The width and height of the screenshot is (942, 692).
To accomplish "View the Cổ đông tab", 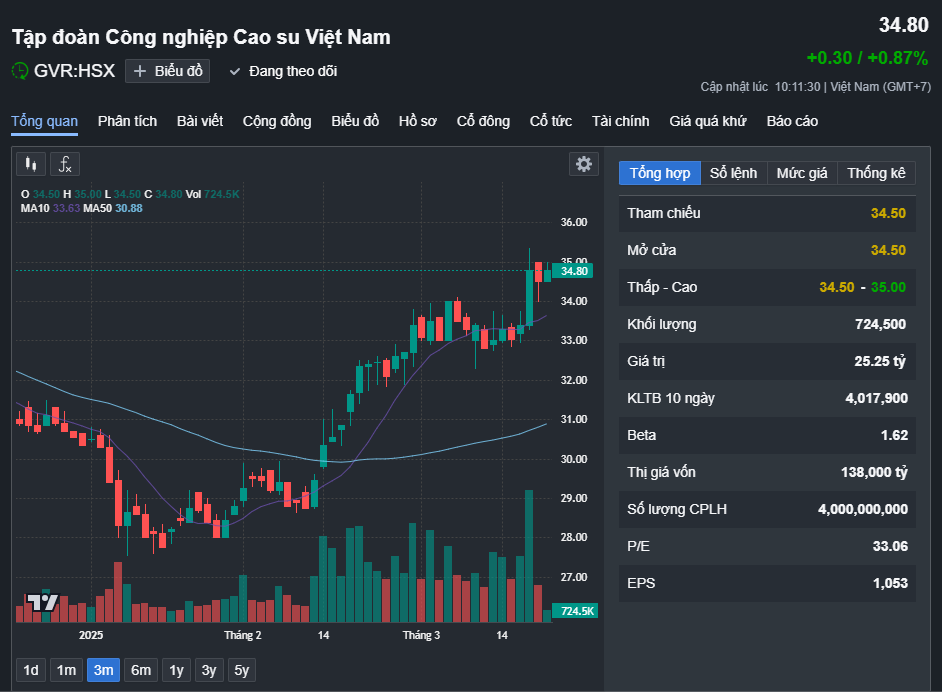I will [x=483, y=121].
